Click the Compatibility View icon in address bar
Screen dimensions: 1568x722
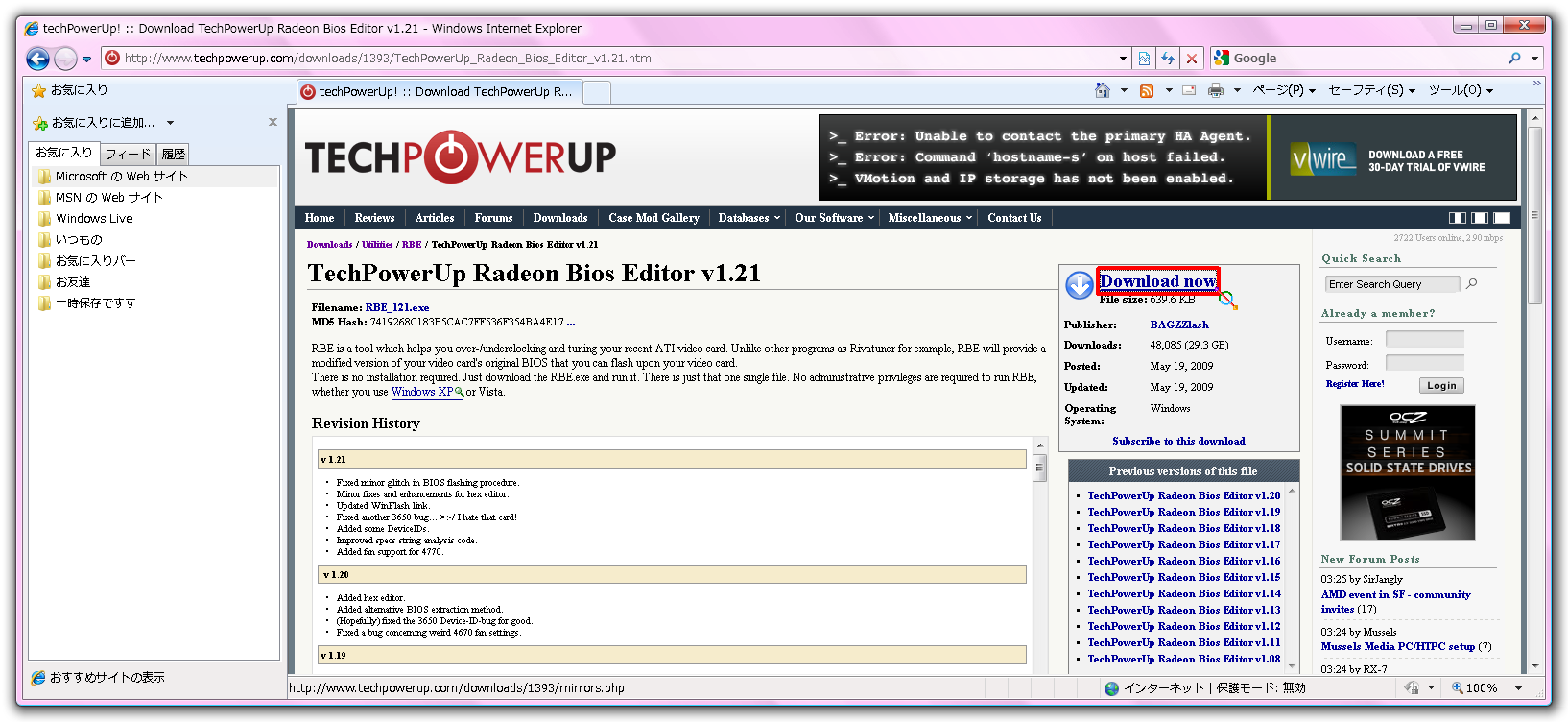pos(1144,59)
